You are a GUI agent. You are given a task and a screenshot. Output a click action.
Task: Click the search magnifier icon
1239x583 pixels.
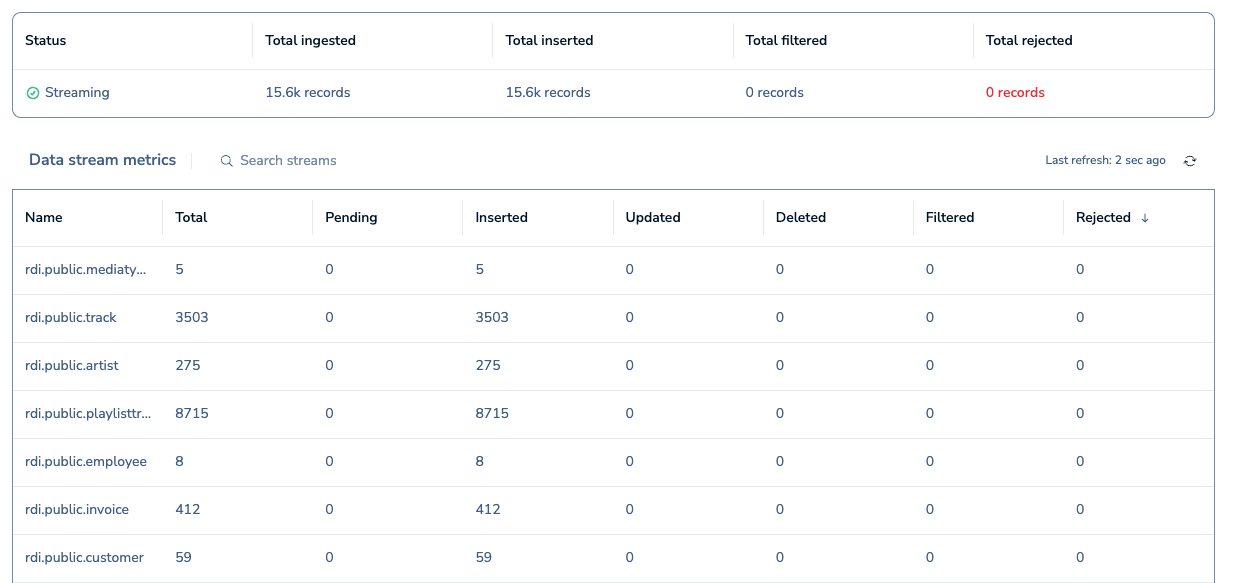tap(226, 160)
